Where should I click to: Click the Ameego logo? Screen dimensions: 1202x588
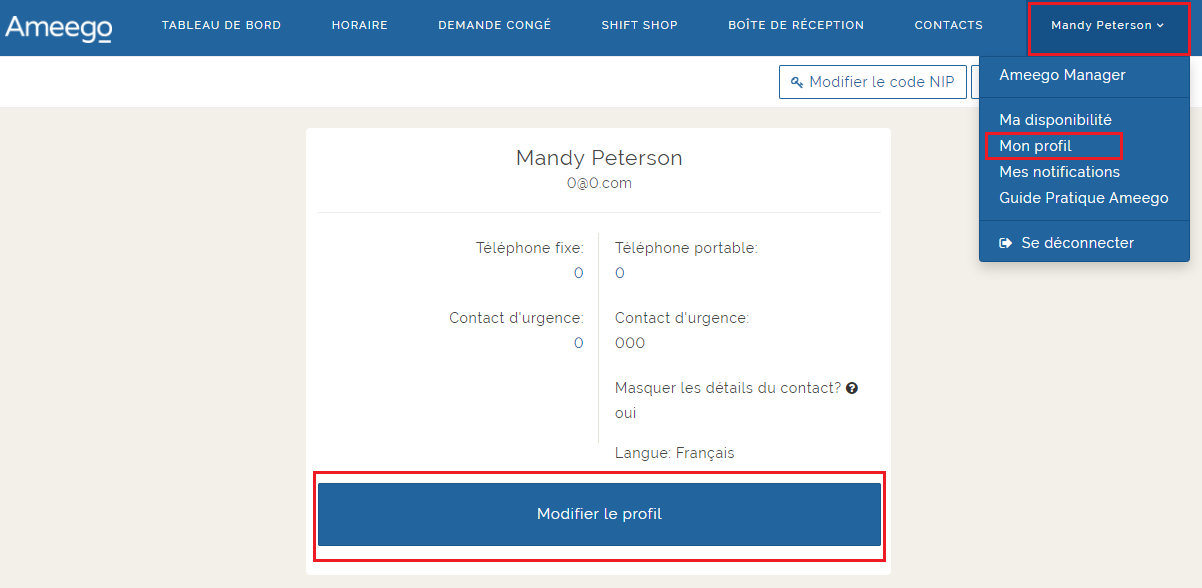tap(58, 26)
